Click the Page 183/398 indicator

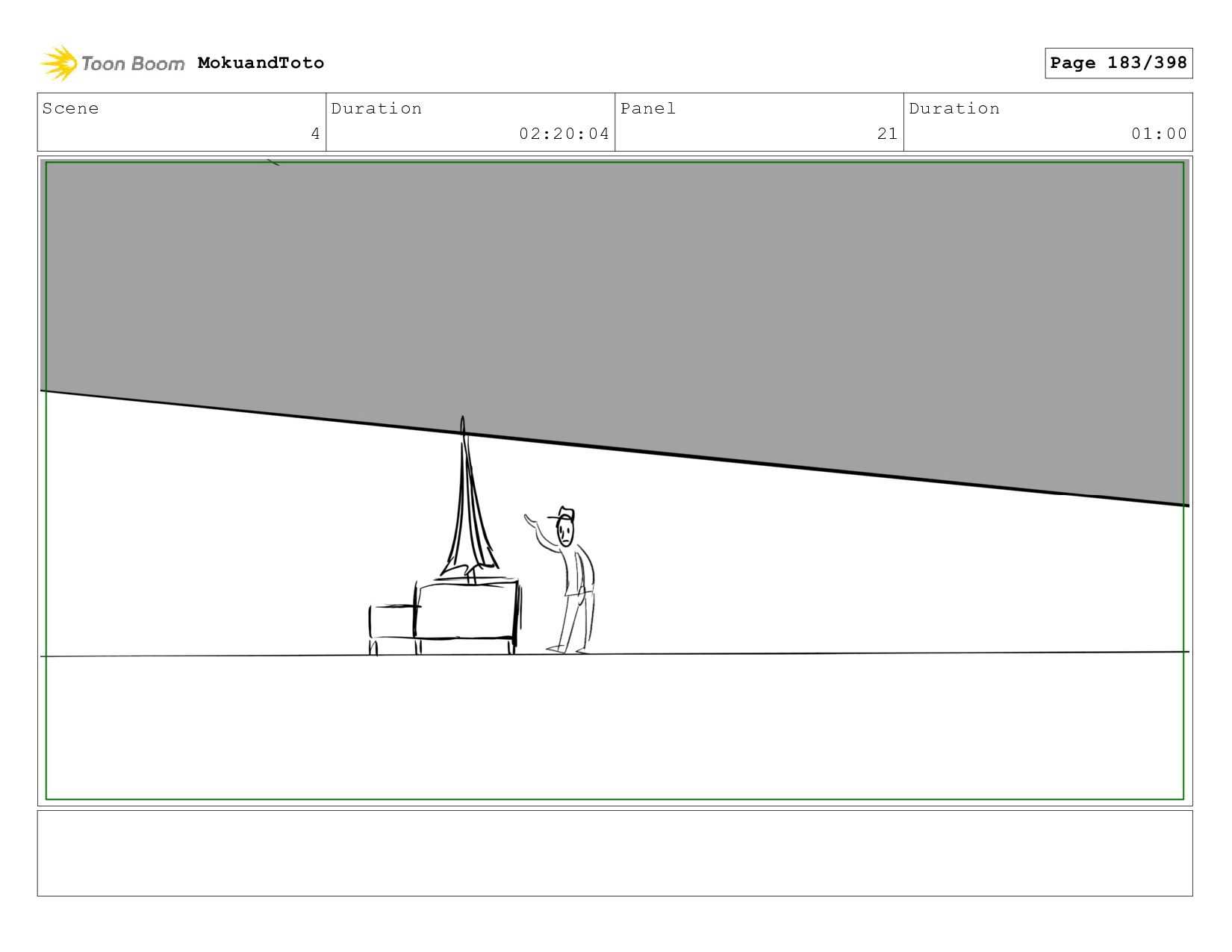click(x=1119, y=63)
